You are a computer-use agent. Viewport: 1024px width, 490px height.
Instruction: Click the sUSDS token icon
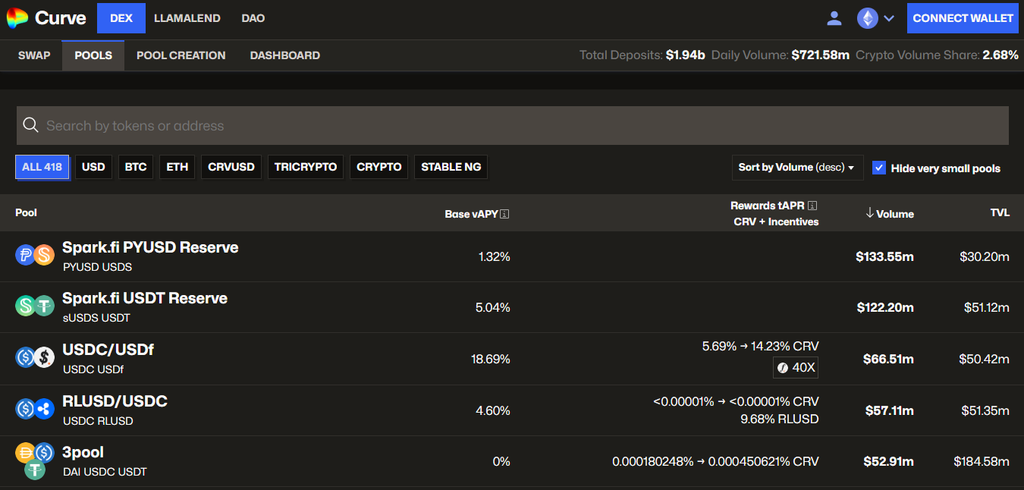pos(25,306)
